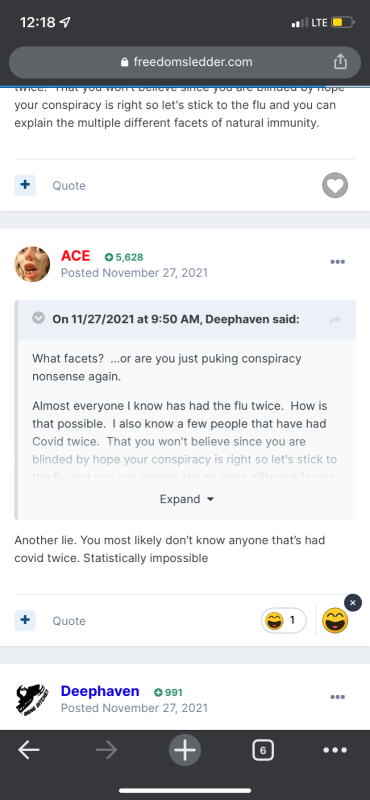Like the top post with heart icon

(x=335, y=185)
